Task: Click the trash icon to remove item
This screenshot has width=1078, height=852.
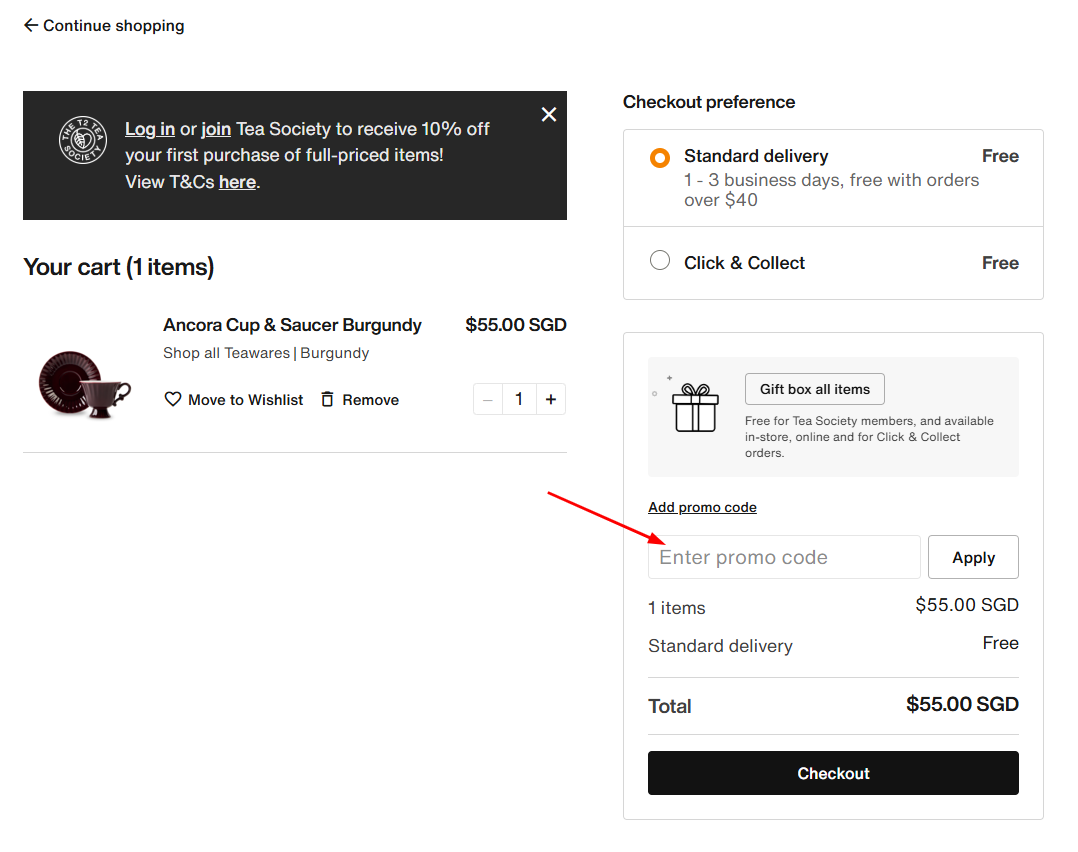Action: (327, 400)
